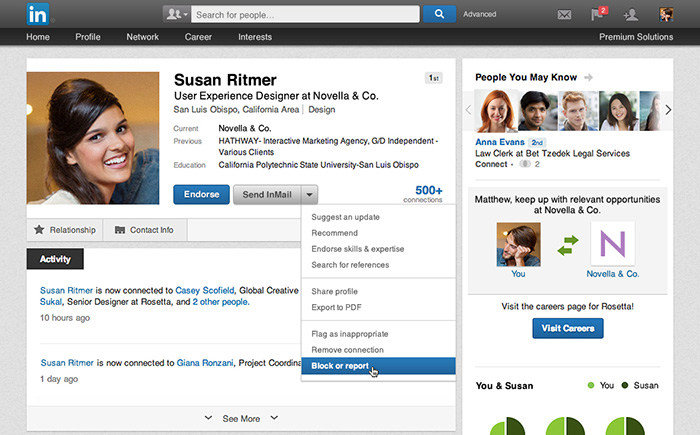
Task: Open Advanced search
Action: pos(479,14)
